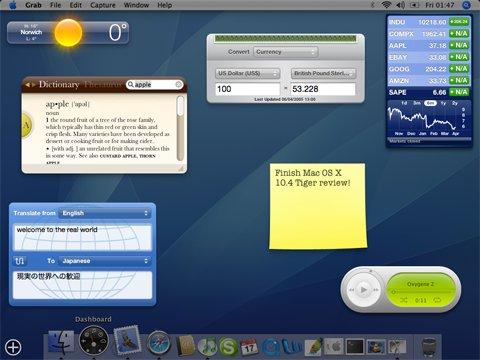Image resolution: width=480 pixels, height=360 pixels.
Task: Select the 6m chart range
Action: (x=430, y=103)
